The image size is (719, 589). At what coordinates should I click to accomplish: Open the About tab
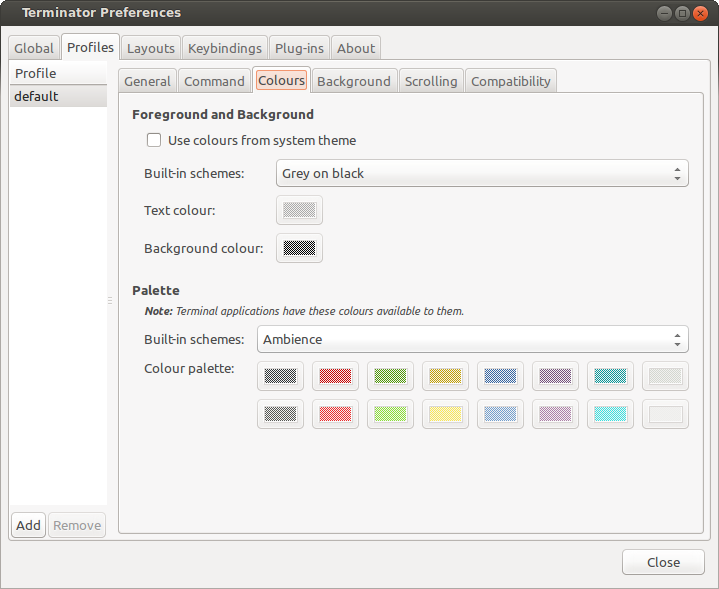[x=356, y=48]
